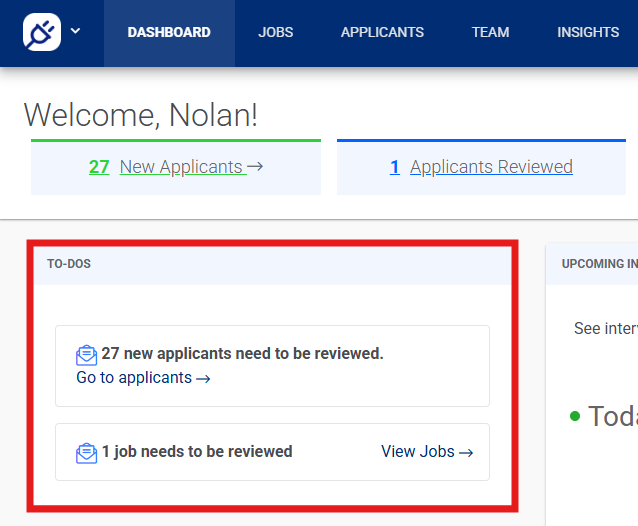This screenshot has height=526, width=638.
Task: Click envelope icon beside 1 job needs review
Action: pyautogui.click(x=86, y=453)
